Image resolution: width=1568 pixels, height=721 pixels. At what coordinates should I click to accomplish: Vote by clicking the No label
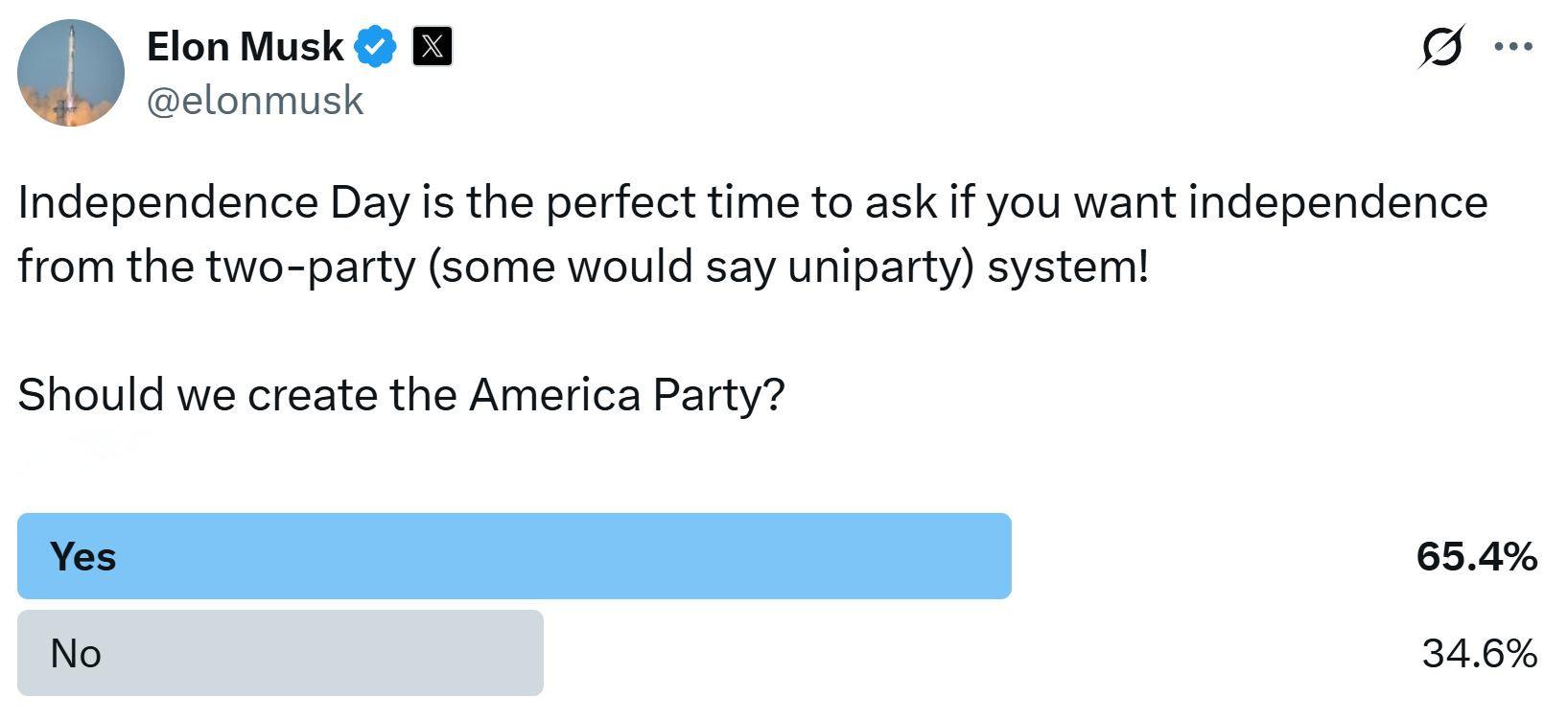pos(76,654)
